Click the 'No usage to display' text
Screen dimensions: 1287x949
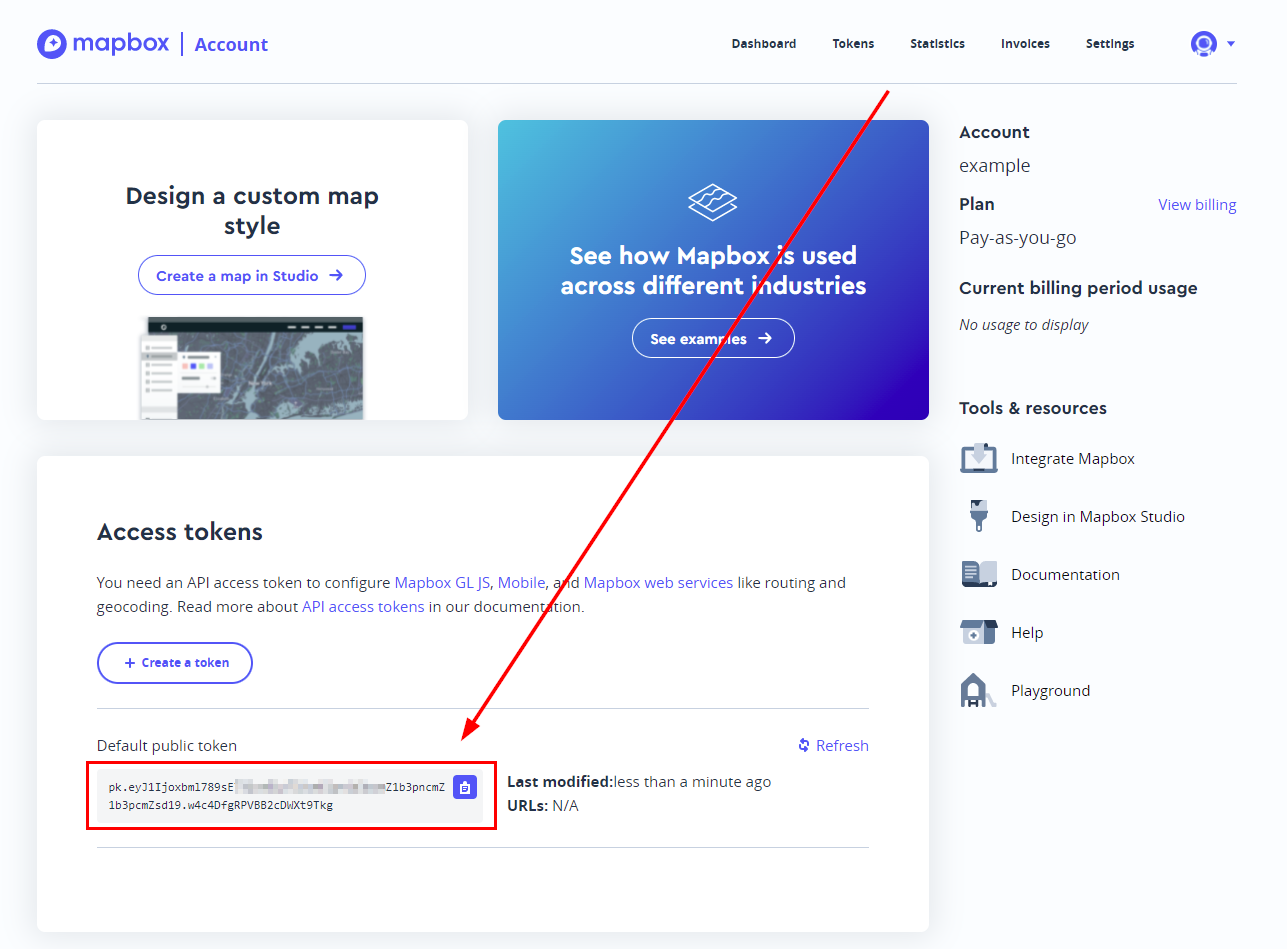click(x=1024, y=325)
